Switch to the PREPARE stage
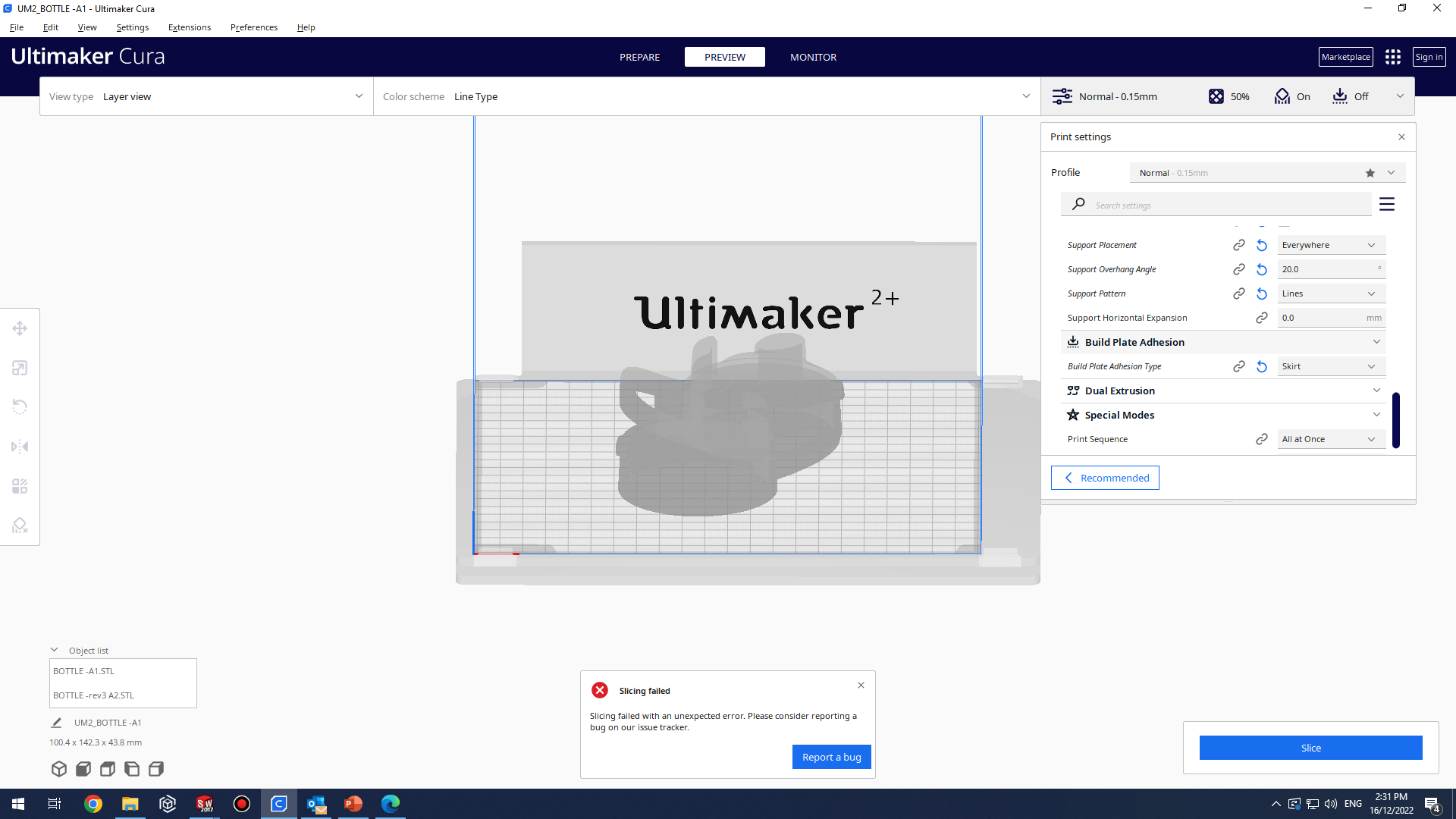 pyautogui.click(x=639, y=57)
